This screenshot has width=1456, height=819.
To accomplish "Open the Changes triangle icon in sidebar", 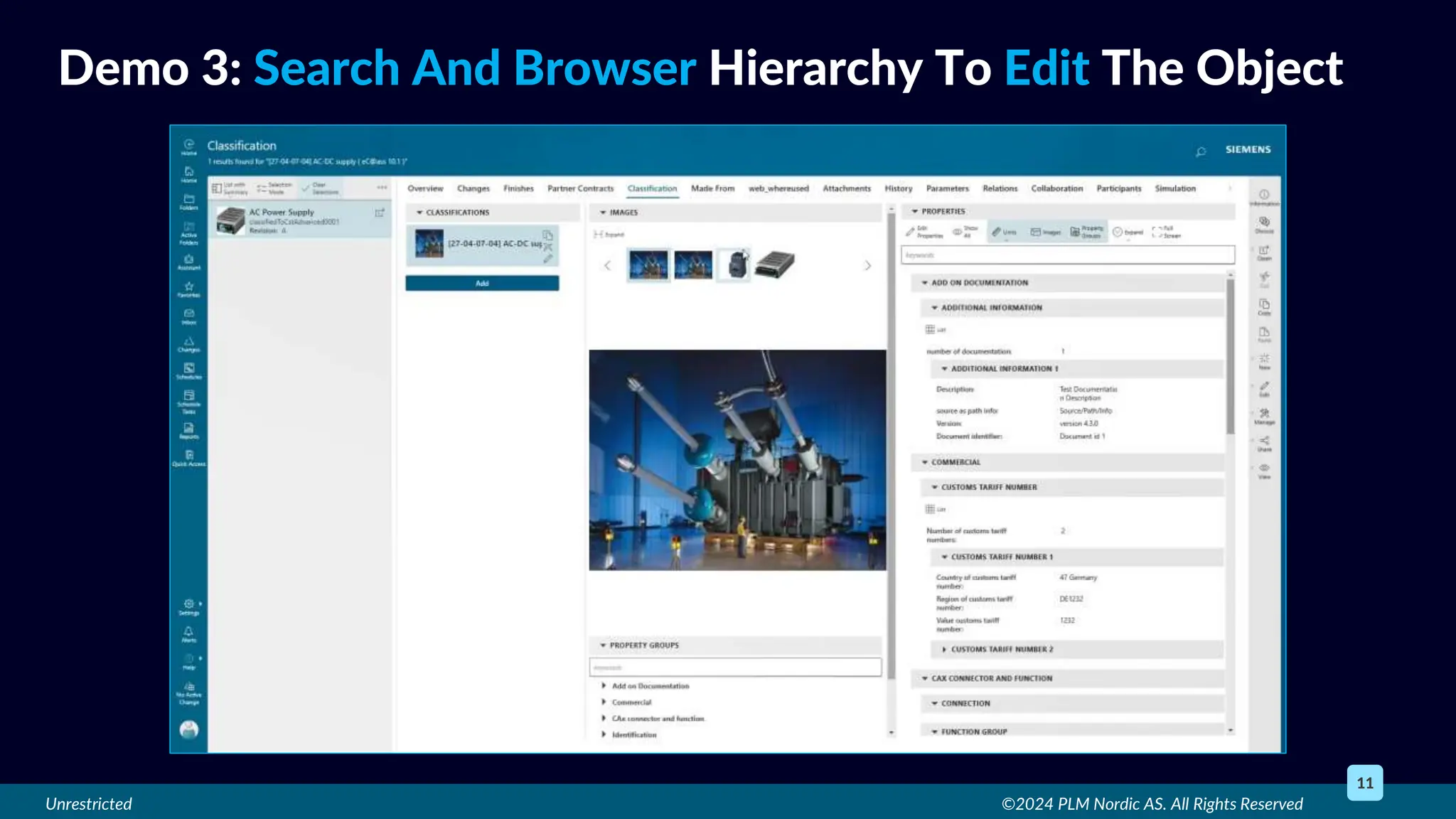I will pos(189,344).
